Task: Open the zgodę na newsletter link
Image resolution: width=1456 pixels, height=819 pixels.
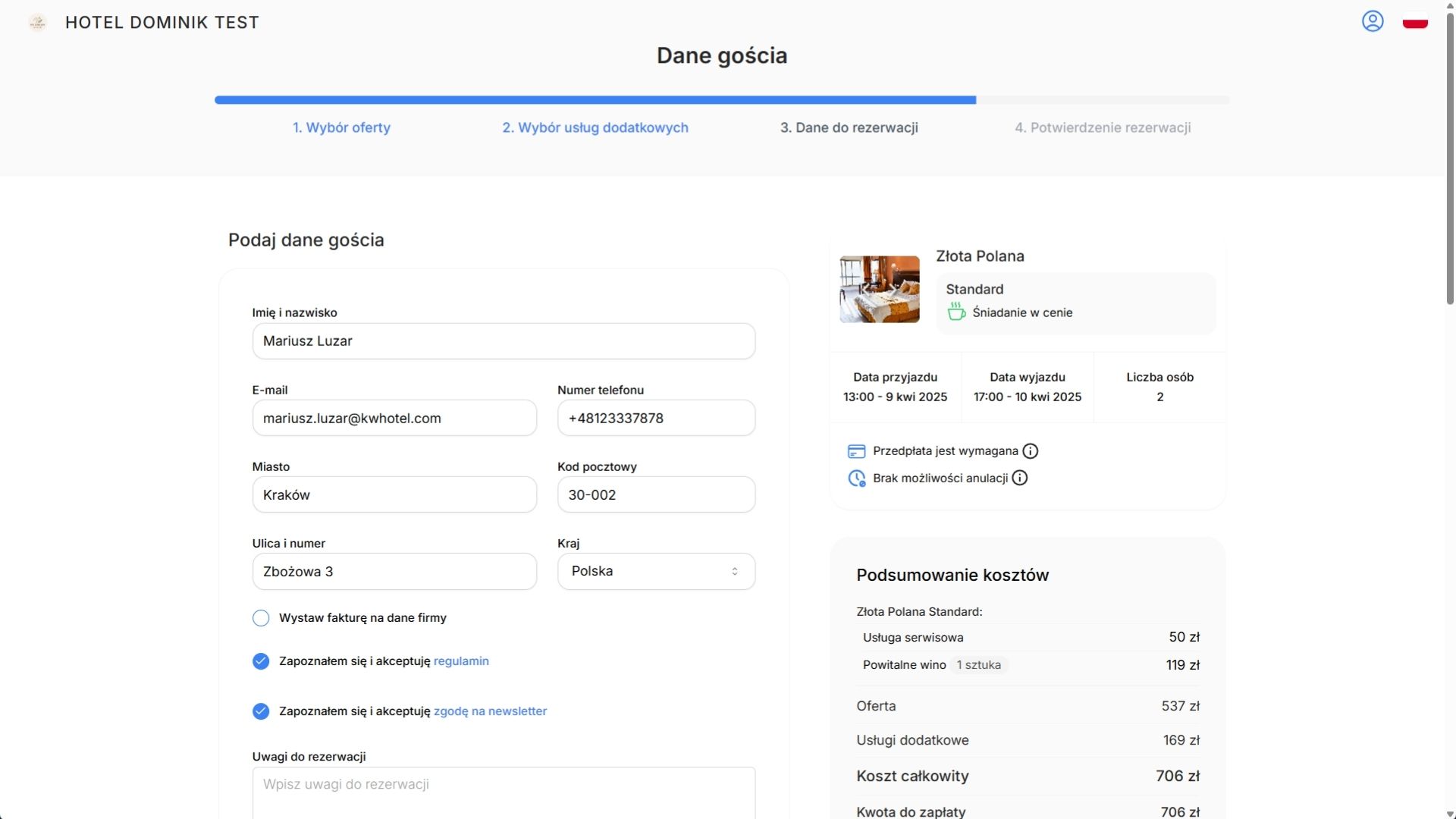Action: [x=490, y=711]
